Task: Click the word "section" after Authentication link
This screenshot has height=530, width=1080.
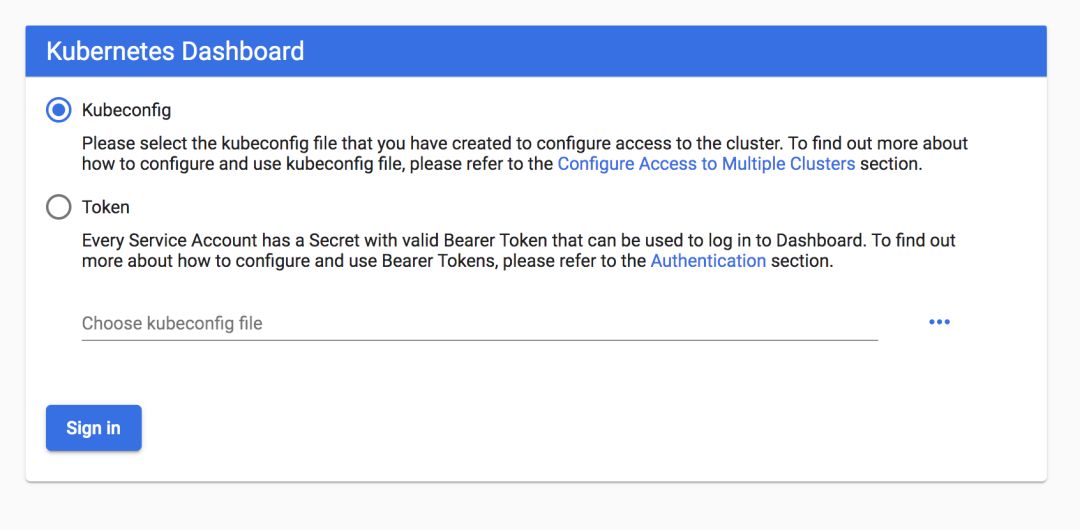Action: [801, 261]
